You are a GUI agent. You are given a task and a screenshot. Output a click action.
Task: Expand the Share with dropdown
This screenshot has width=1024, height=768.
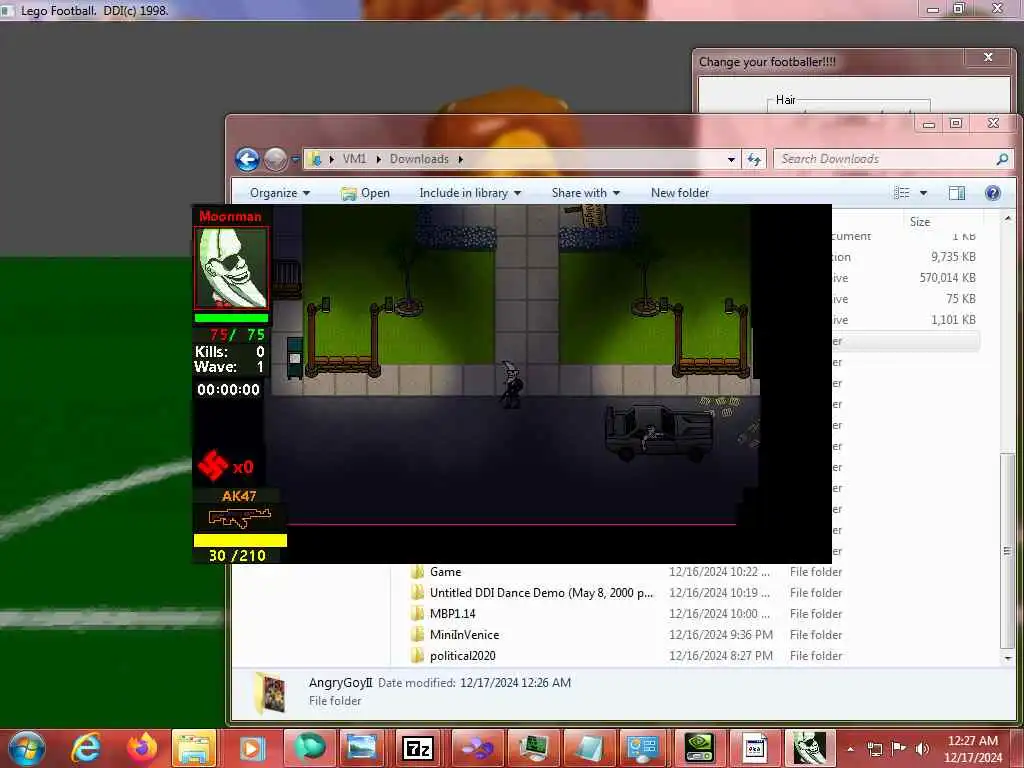point(585,193)
